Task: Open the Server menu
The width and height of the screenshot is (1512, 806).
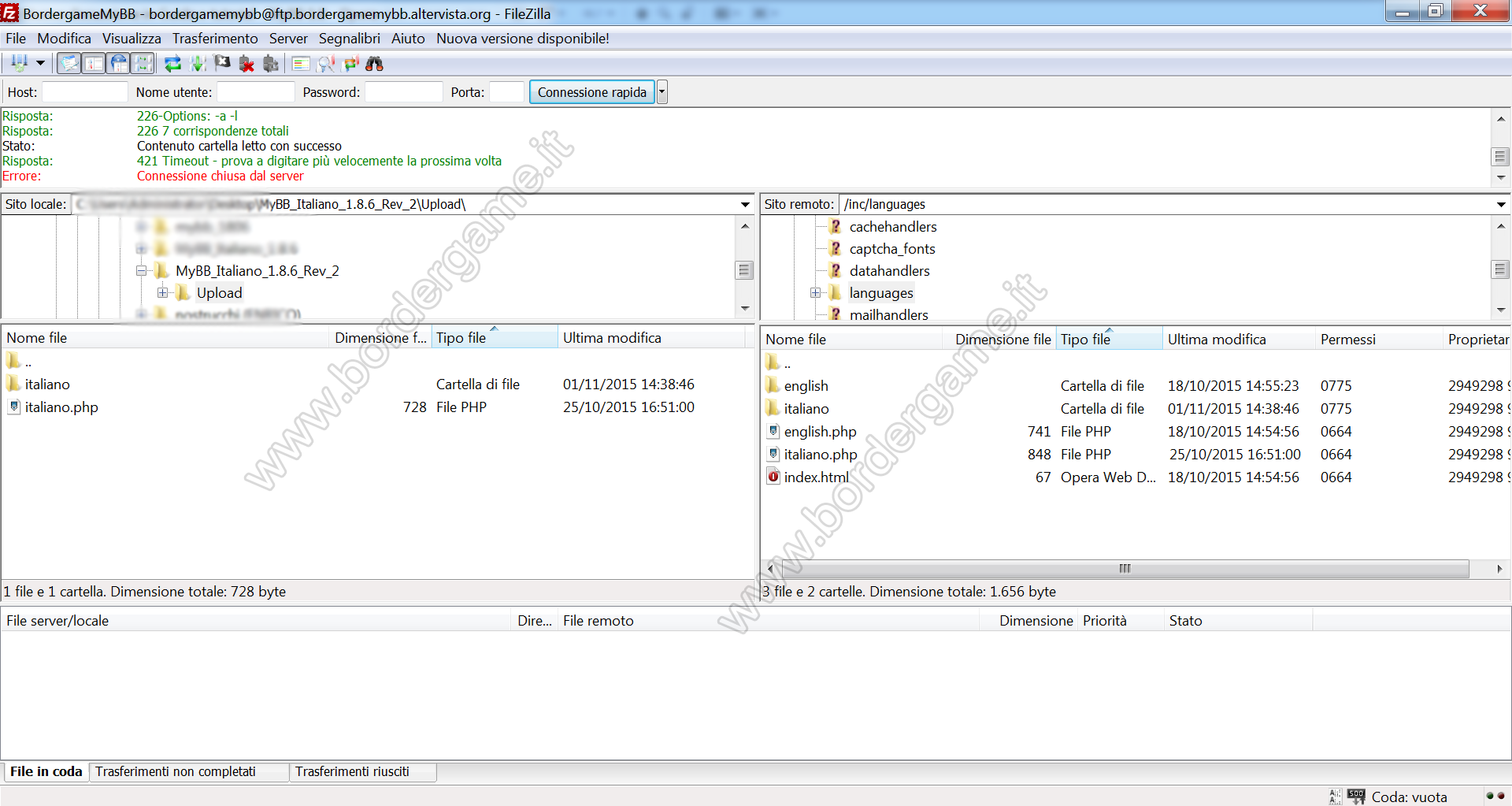Action: coord(288,39)
